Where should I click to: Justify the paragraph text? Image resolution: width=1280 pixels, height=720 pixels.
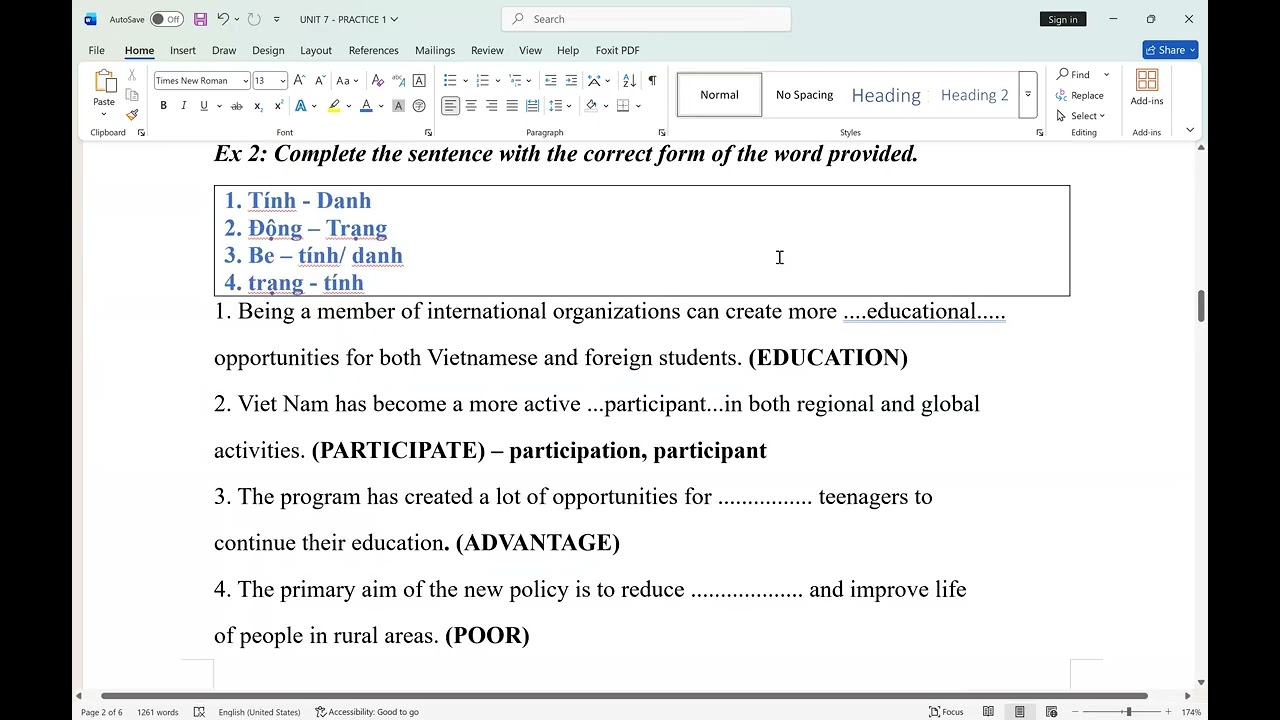click(512, 106)
